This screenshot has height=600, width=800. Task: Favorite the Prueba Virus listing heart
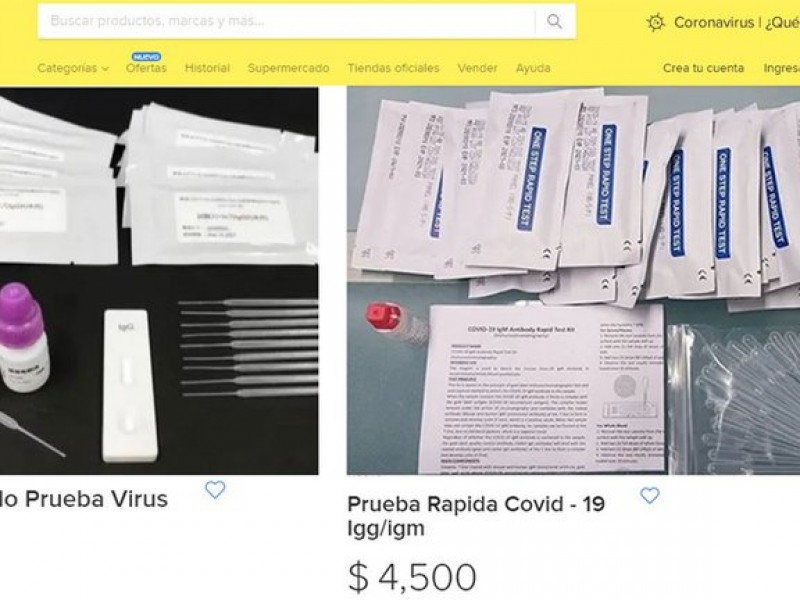tap(215, 490)
